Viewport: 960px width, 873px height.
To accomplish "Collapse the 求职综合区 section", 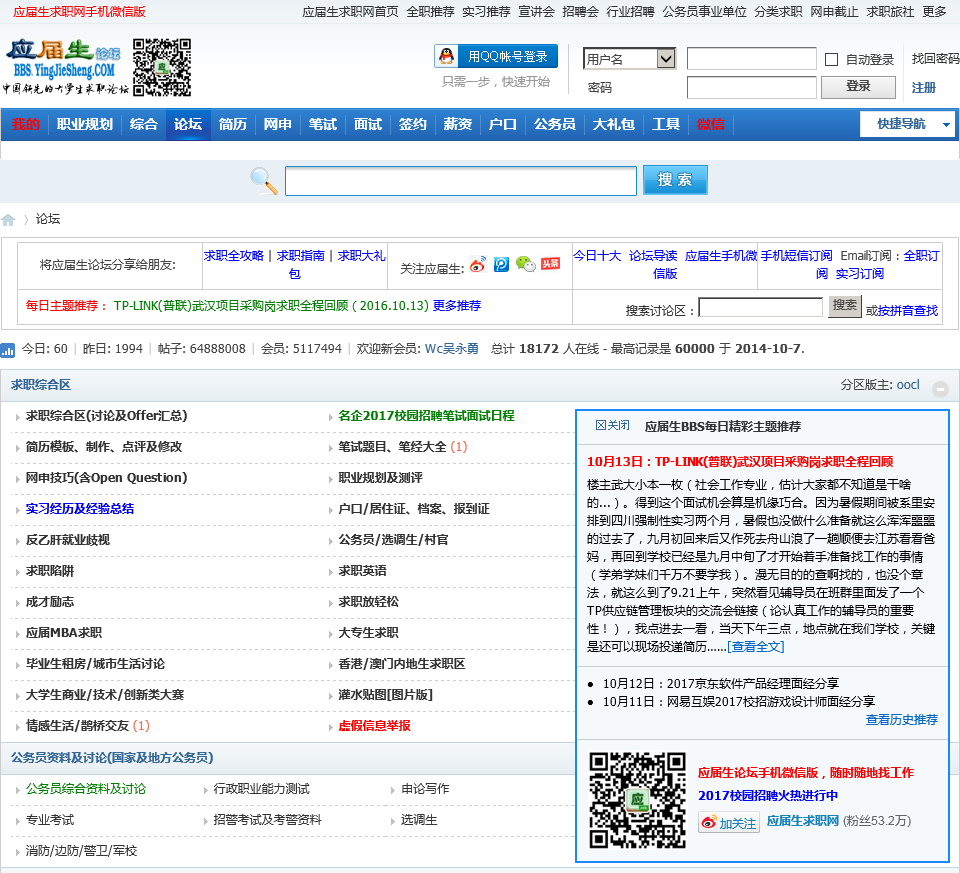I will point(940,389).
